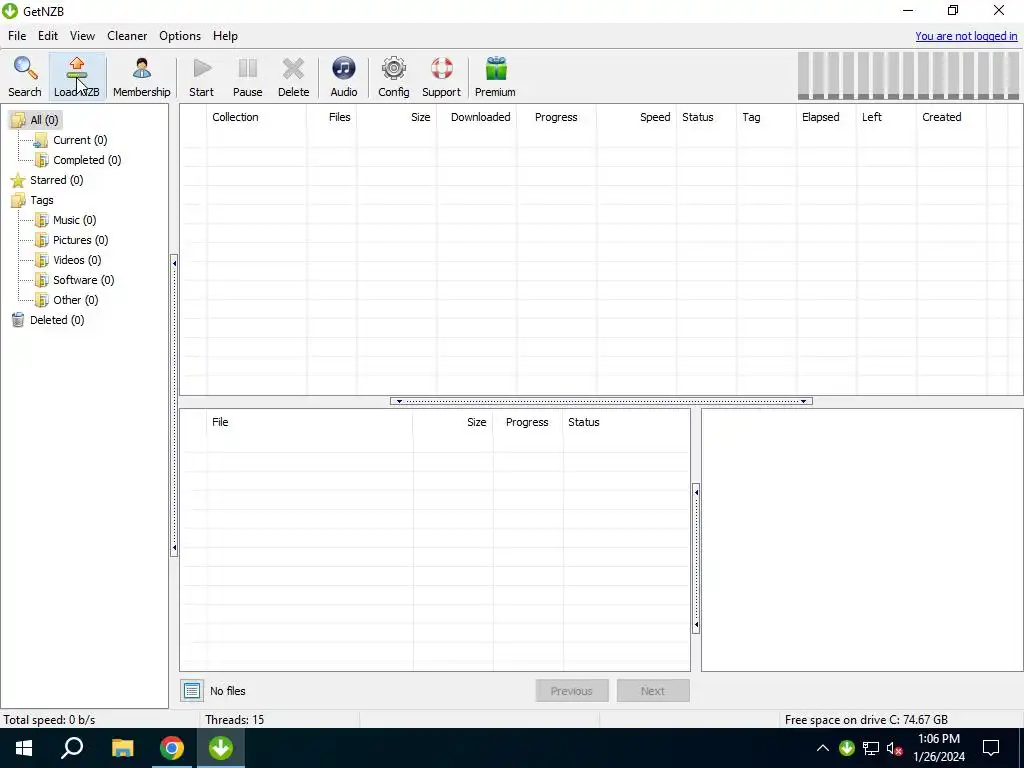Show hidden system tray icons

823,748
